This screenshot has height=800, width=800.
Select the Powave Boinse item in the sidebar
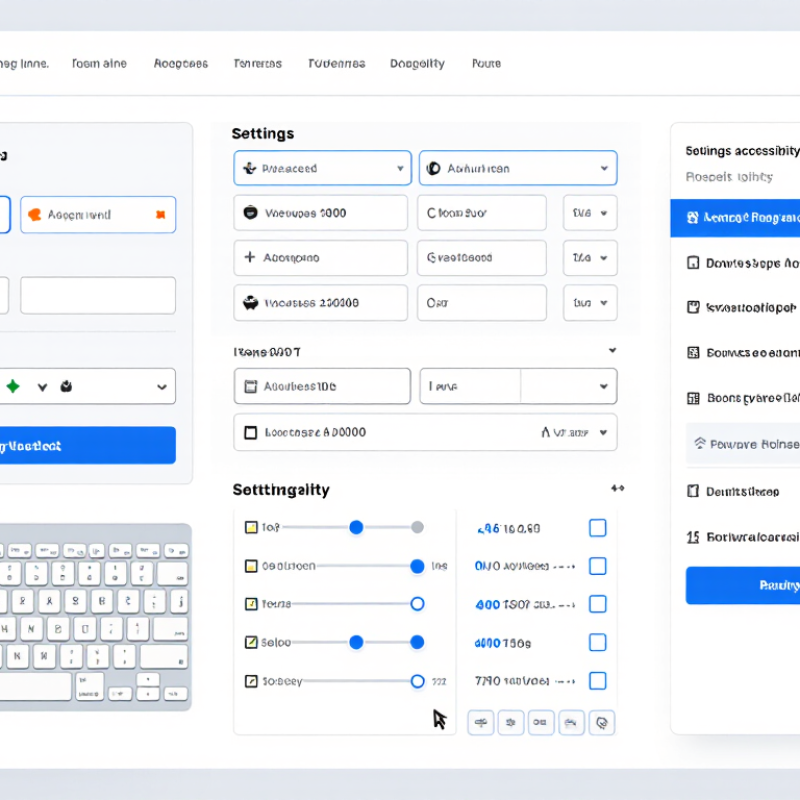[x=743, y=443]
